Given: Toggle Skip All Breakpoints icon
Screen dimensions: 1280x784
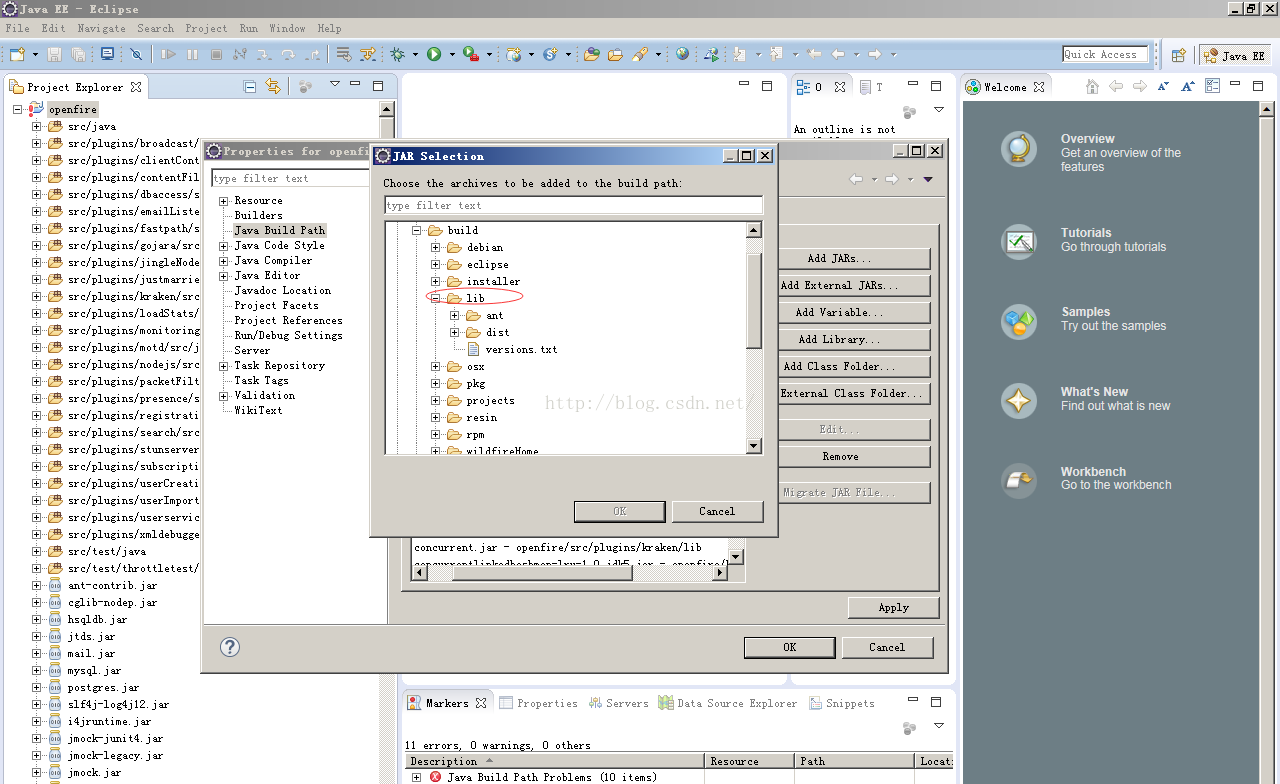Looking at the screenshot, I should coord(136,54).
